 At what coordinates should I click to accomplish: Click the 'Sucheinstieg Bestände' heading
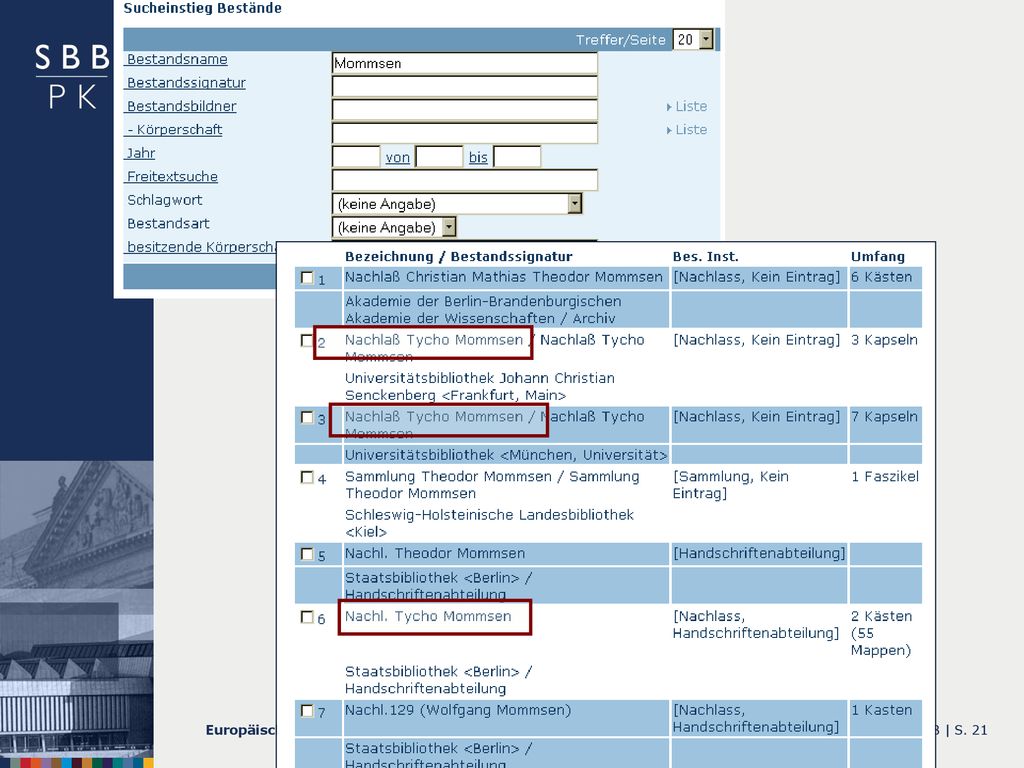pos(202,8)
